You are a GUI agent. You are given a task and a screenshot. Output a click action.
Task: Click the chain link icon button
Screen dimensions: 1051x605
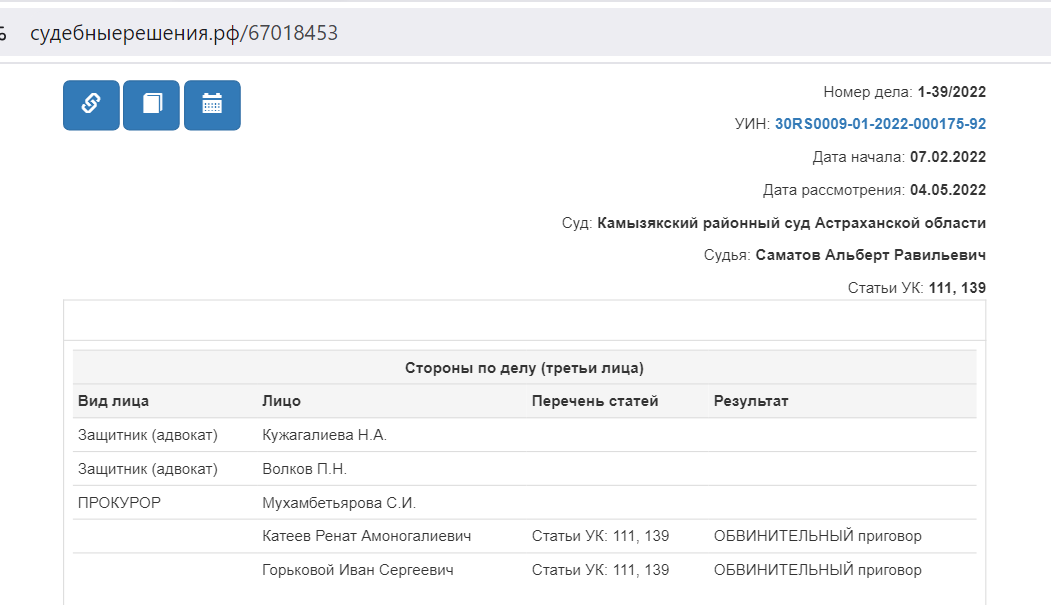click(91, 105)
